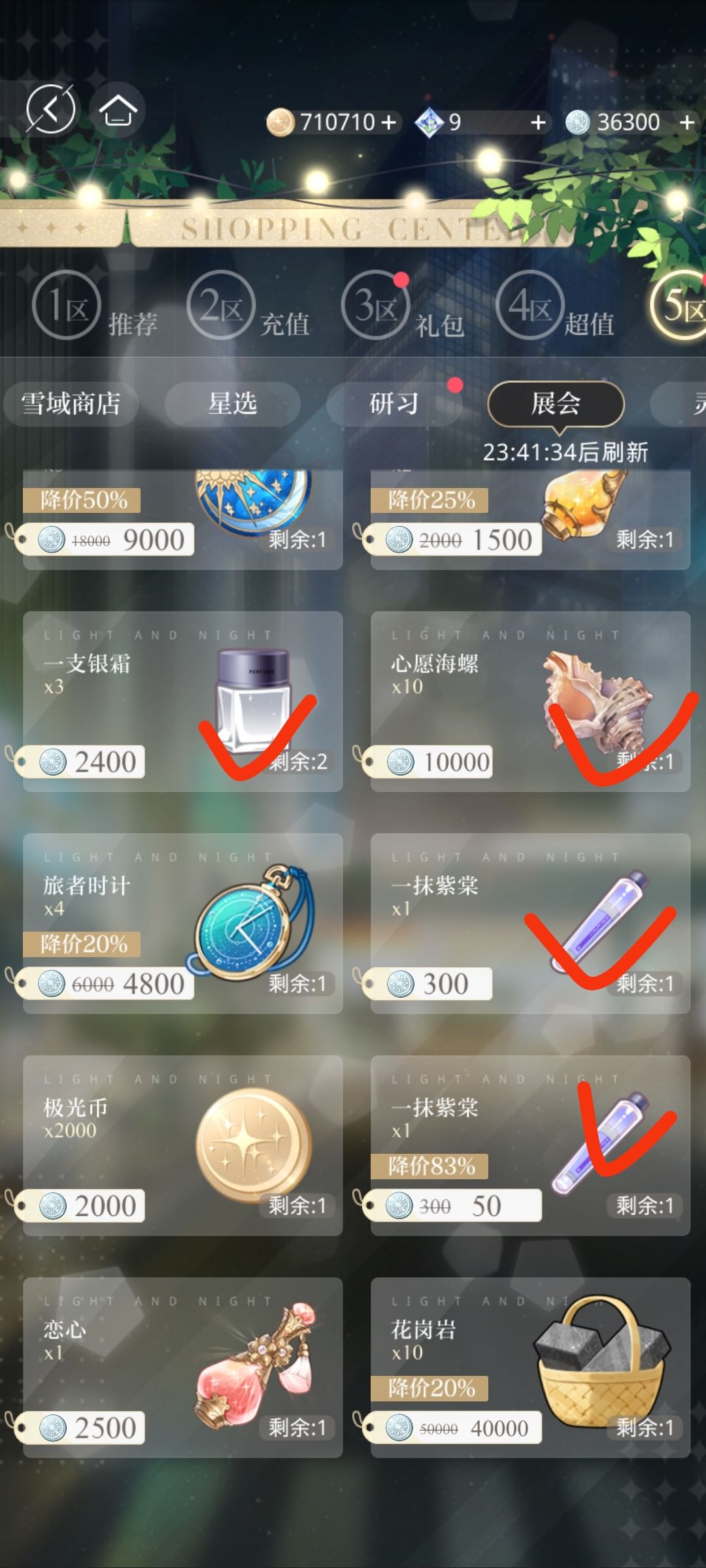This screenshot has height=1568, width=706.
Task: Add more gold coins with plus
Action: pyautogui.click(x=389, y=122)
